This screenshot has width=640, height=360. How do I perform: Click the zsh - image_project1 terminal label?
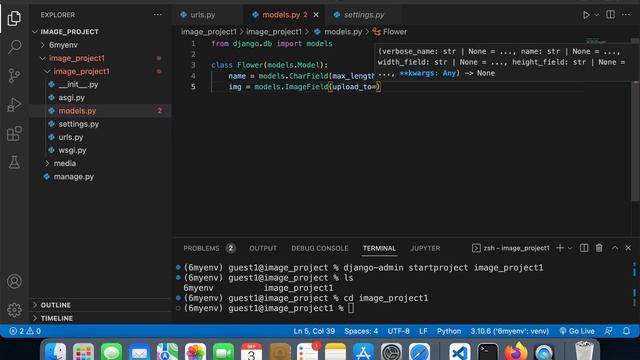[511, 248]
